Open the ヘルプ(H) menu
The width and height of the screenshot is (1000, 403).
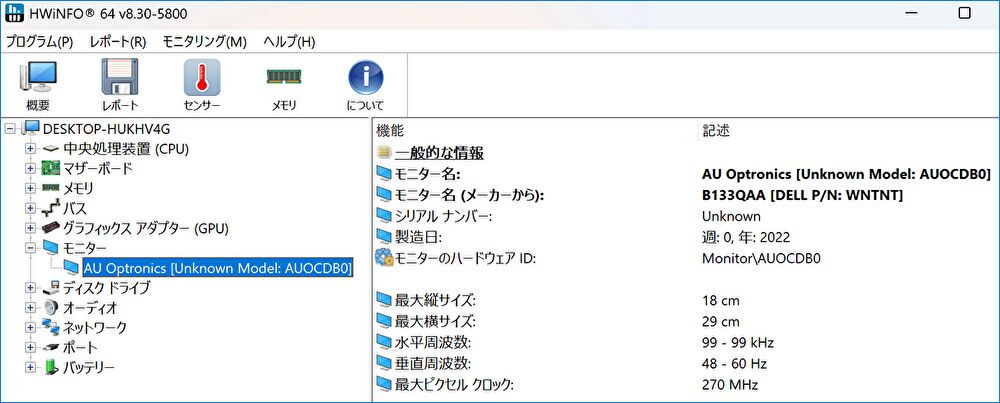pyautogui.click(x=289, y=41)
